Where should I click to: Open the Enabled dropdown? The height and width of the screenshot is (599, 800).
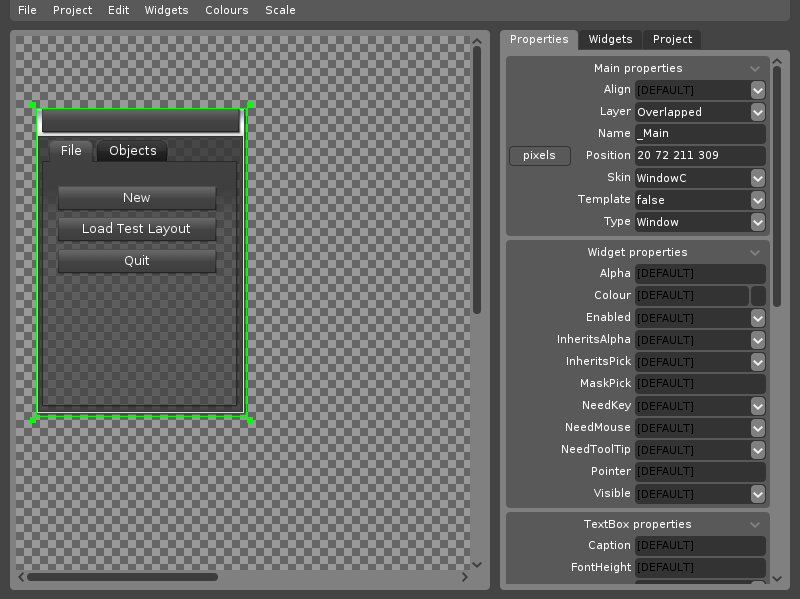[758, 318]
